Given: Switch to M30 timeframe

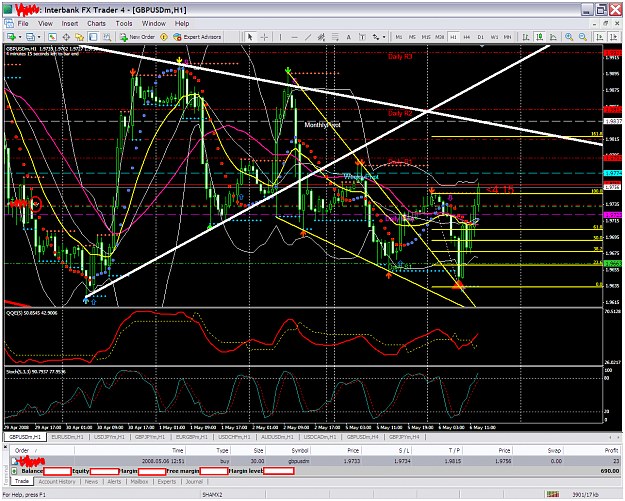Looking at the screenshot, I should [x=440, y=37].
